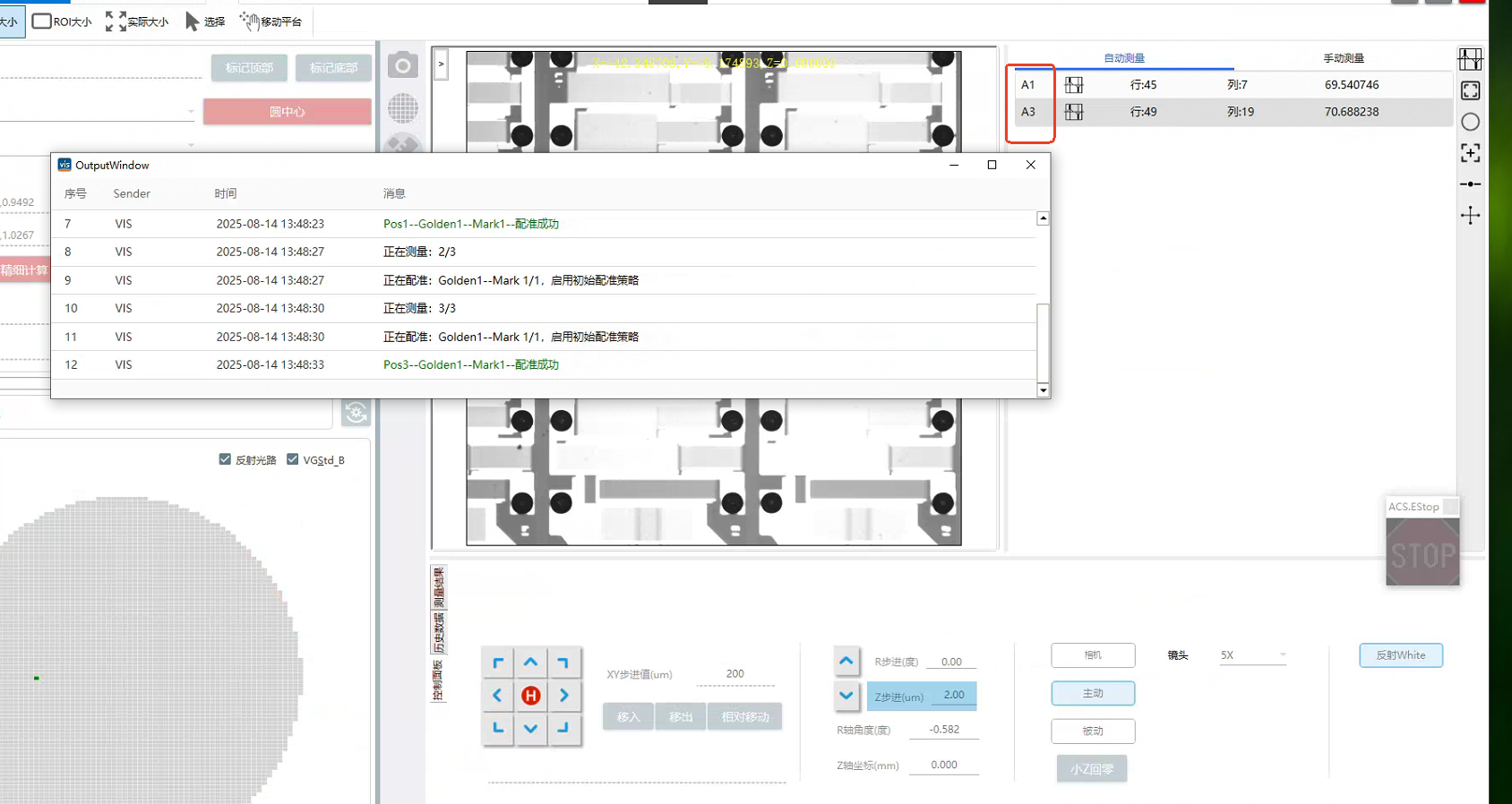The width and height of the screenshot is (1512, 804).
Task: Click the wafer grid map icon
Action: (403, 108)
